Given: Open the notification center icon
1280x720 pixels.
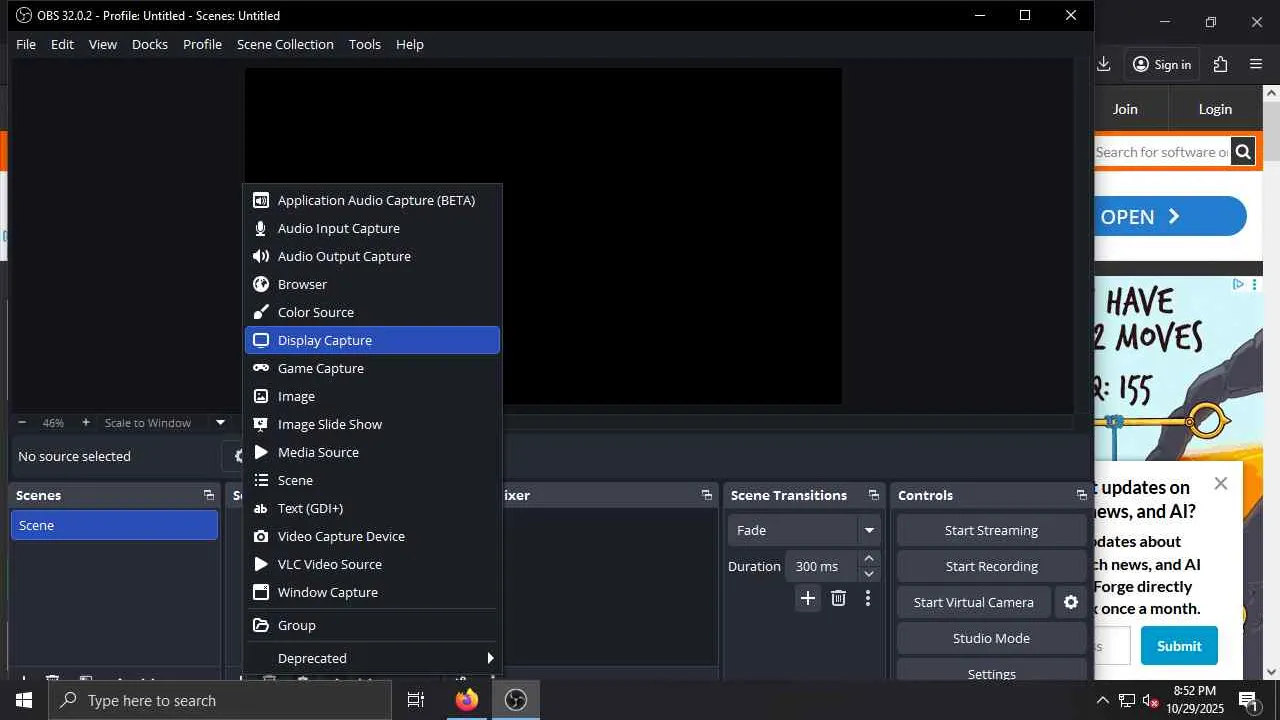Looking at the screenshot, I should click(x=1249, y=700).
